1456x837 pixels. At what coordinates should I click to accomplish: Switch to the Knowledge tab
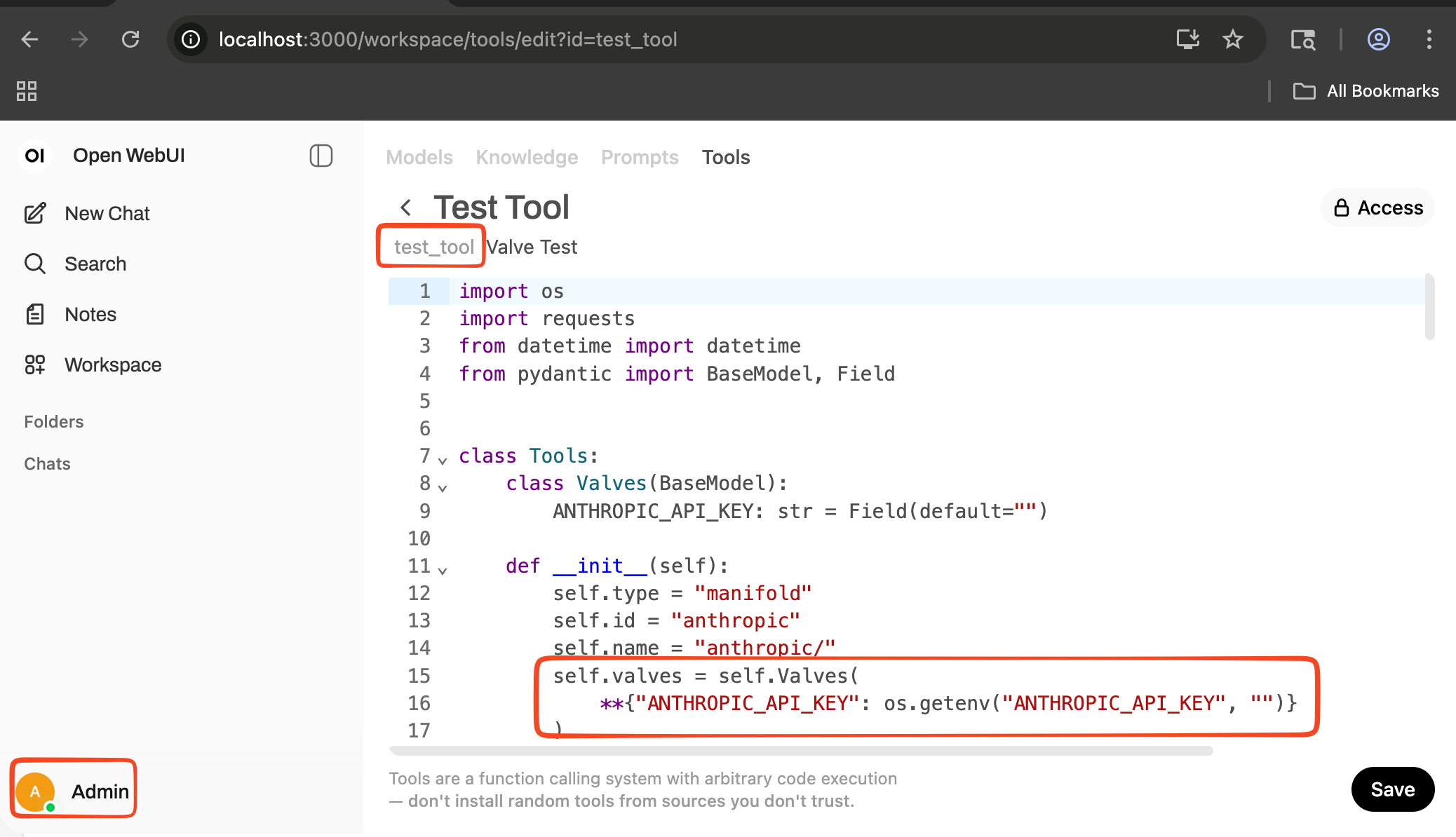(527, 157)
